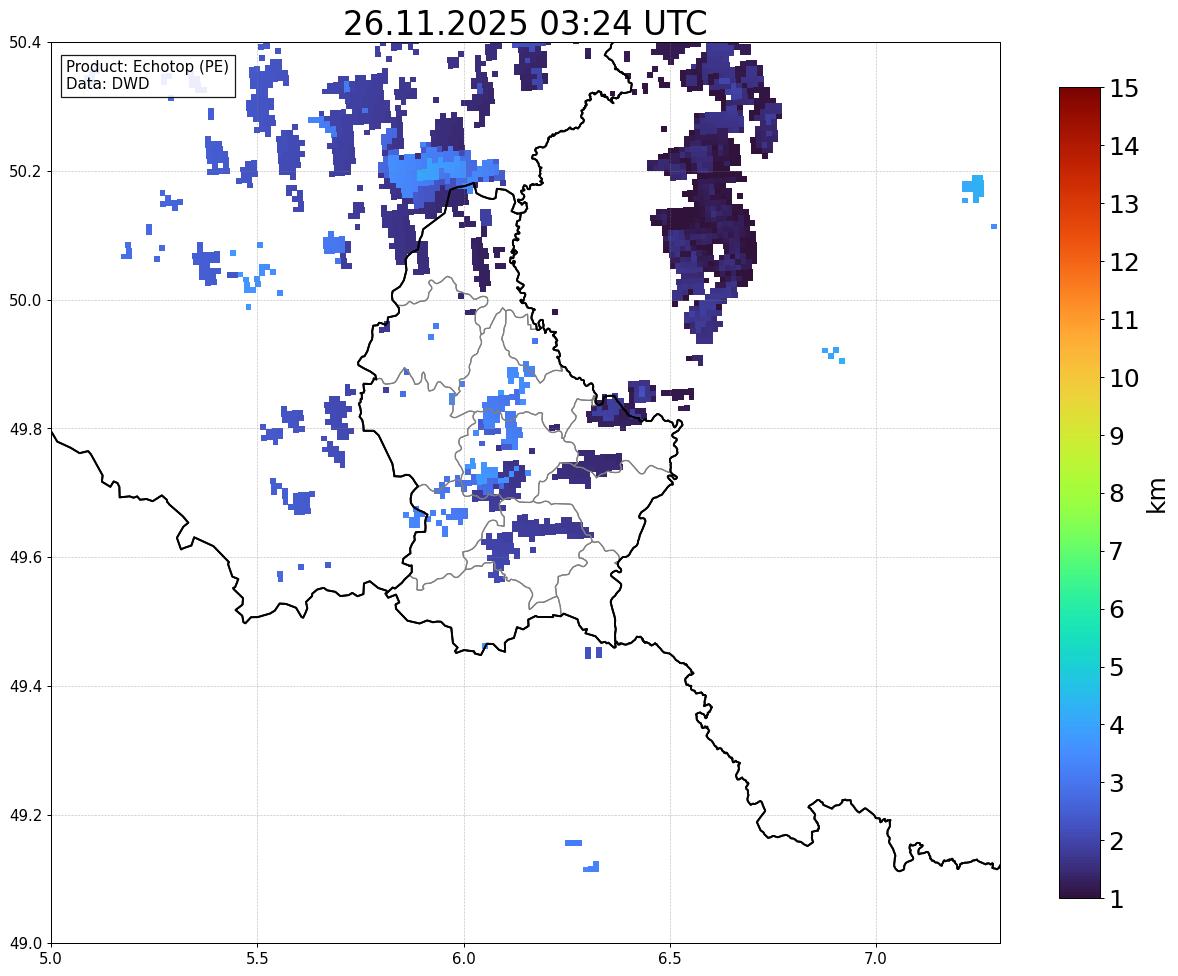The image size is (1178, 976).
Task: Click the colorbar label '12'
Action: (x=1124, y=262)
